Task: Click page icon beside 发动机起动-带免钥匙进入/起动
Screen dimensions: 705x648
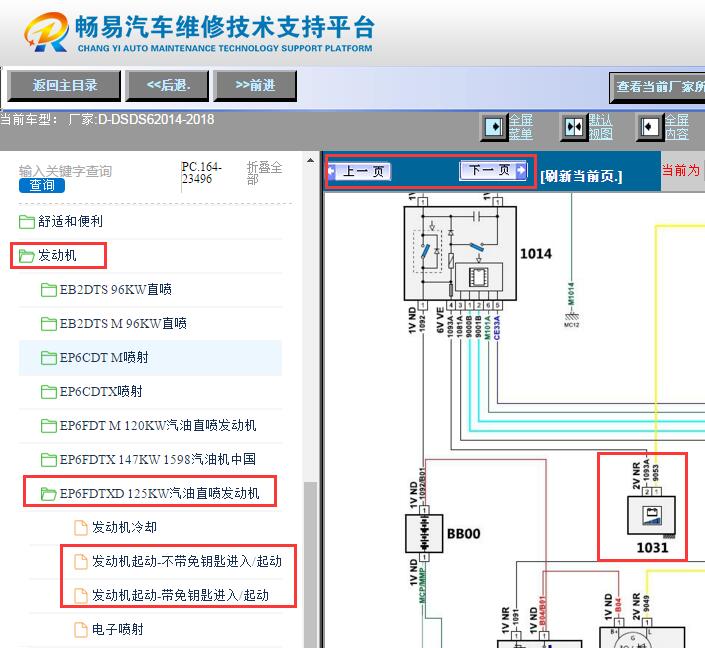Action: point(81,596)
